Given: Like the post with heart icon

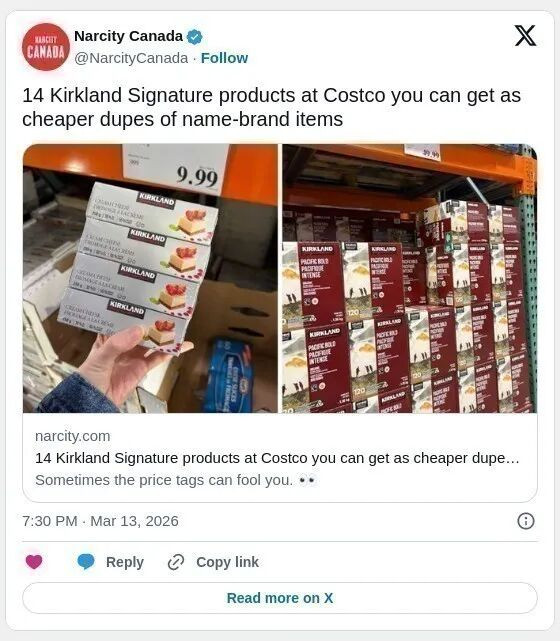Looking at the screenshot, I should coord(34,562).
